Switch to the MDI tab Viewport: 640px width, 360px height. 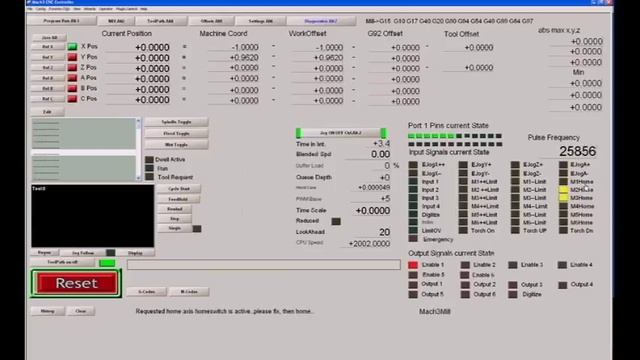point(117,20)
